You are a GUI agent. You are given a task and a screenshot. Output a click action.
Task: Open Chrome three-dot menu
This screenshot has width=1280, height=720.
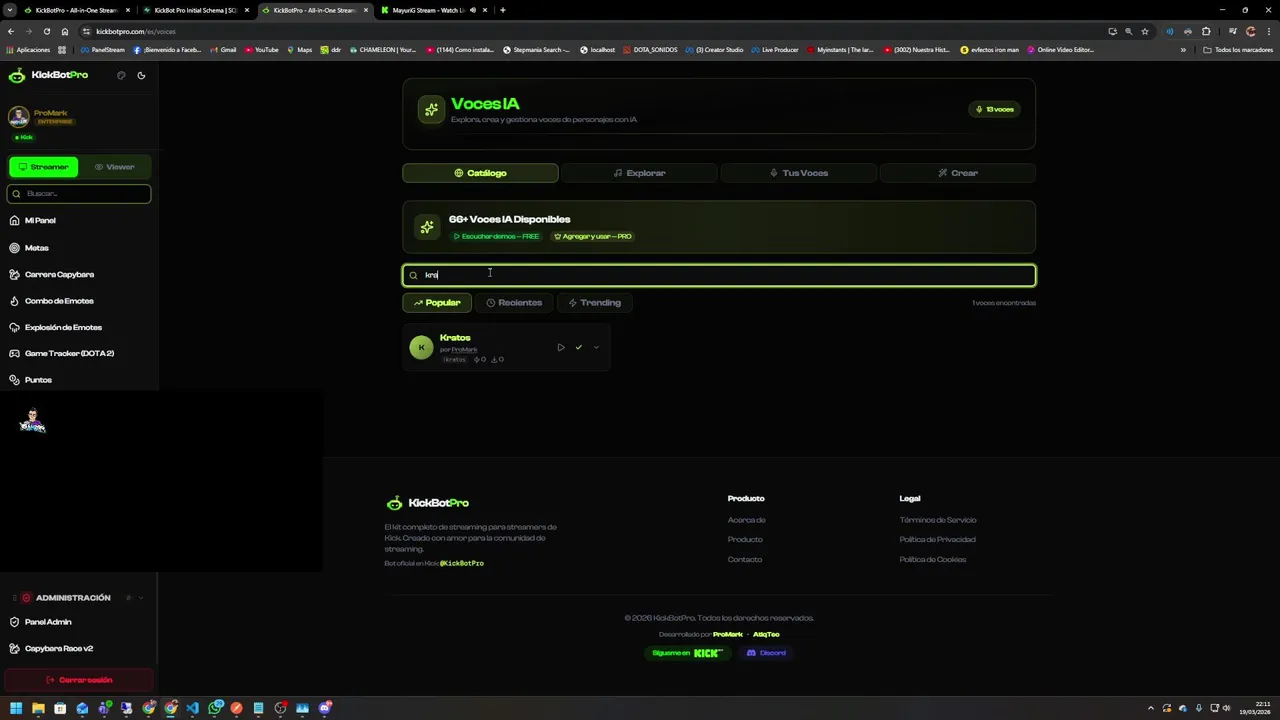(1268, 31)
